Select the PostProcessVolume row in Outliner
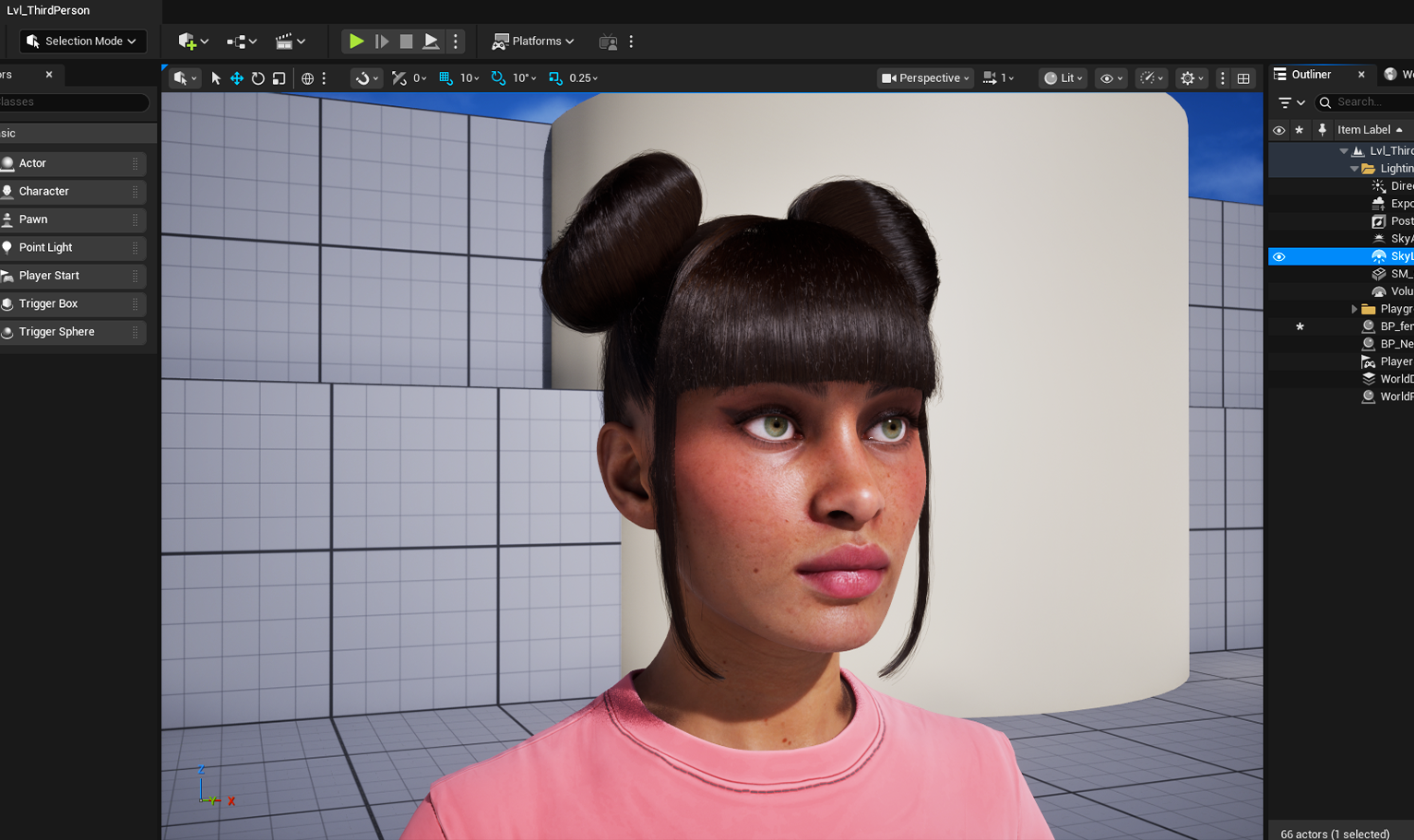This screenshot has width=1414, height=840. click(x=1341, y=221)
